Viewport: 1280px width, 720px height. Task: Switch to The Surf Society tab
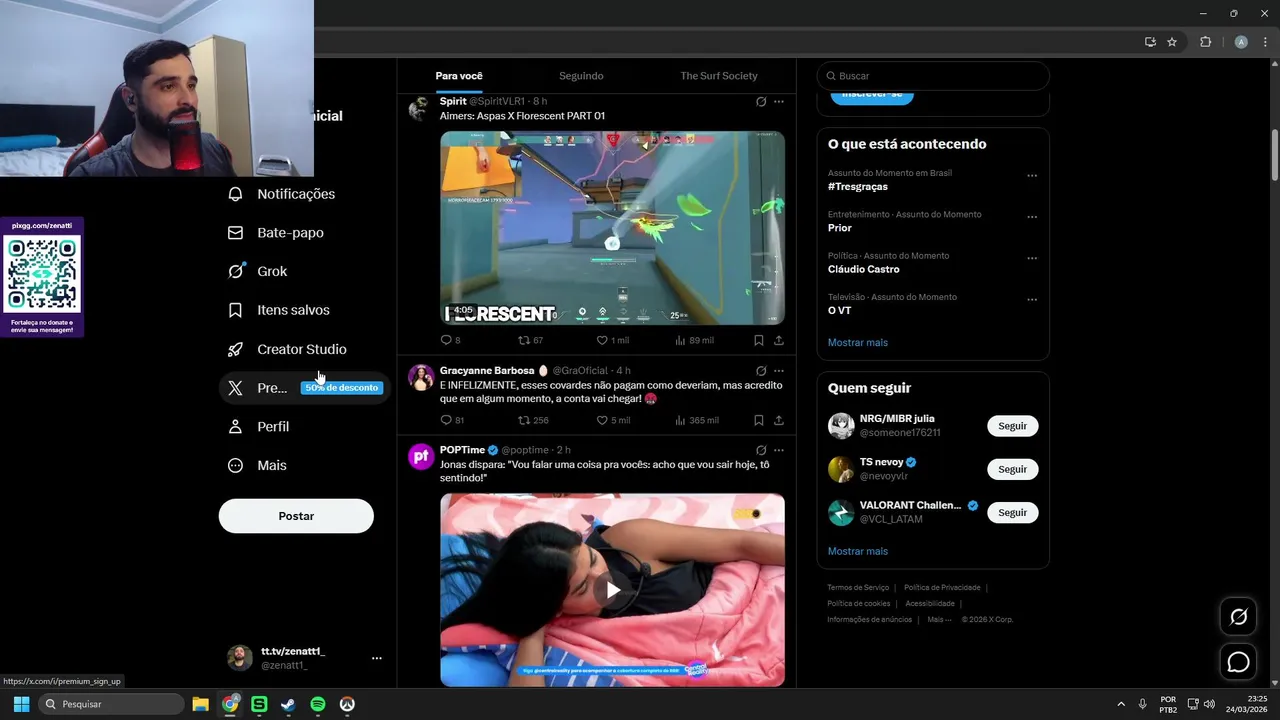(719, 76)
